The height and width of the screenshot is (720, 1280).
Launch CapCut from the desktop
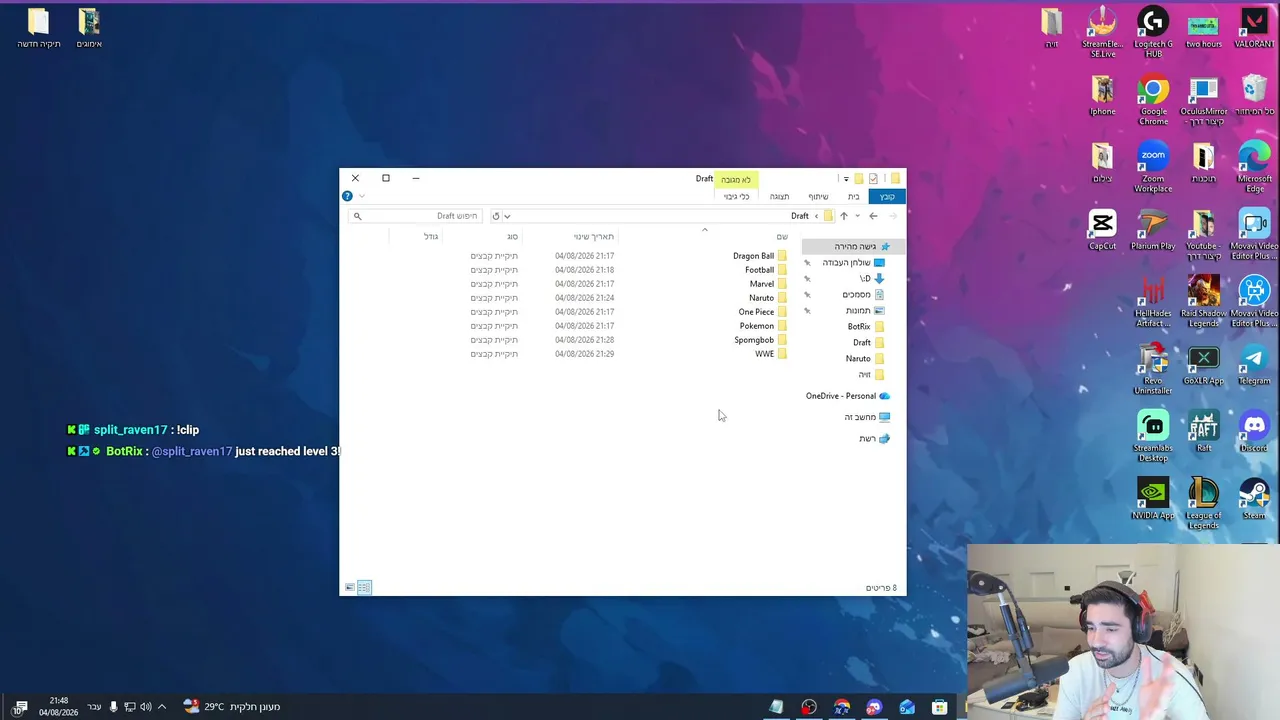pyautogui.click(x=1102, y=230)
